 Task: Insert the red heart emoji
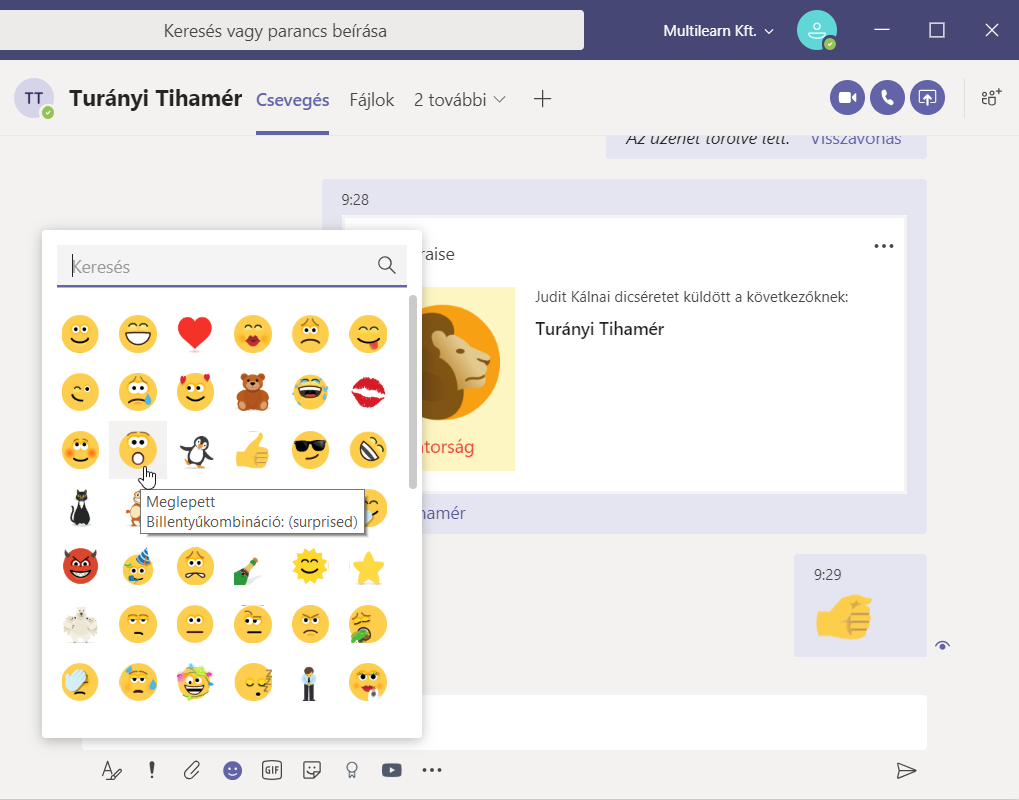[x=195, y=334]
